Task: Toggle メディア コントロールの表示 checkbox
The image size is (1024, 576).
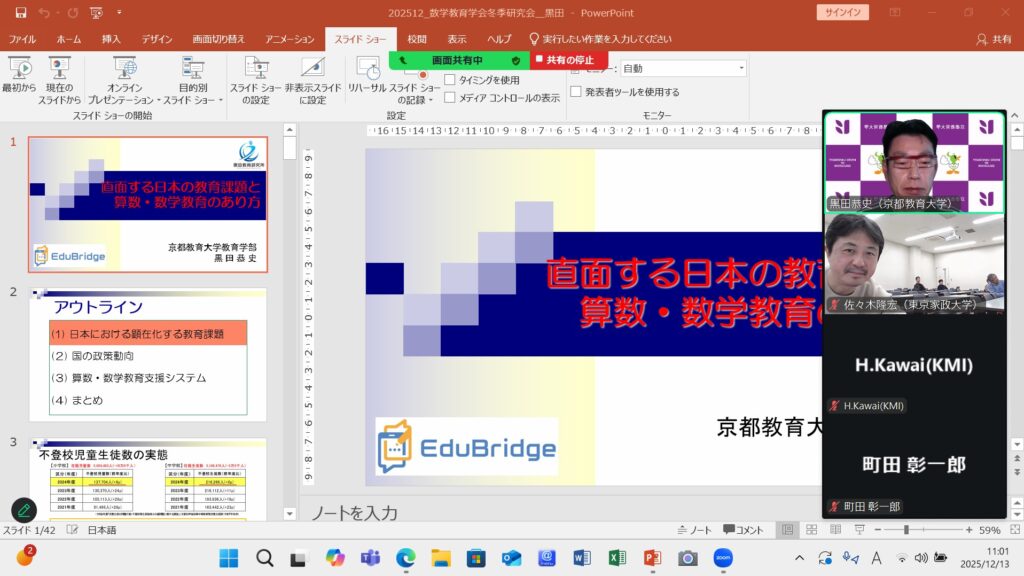Action: click(x=450, y=98)
